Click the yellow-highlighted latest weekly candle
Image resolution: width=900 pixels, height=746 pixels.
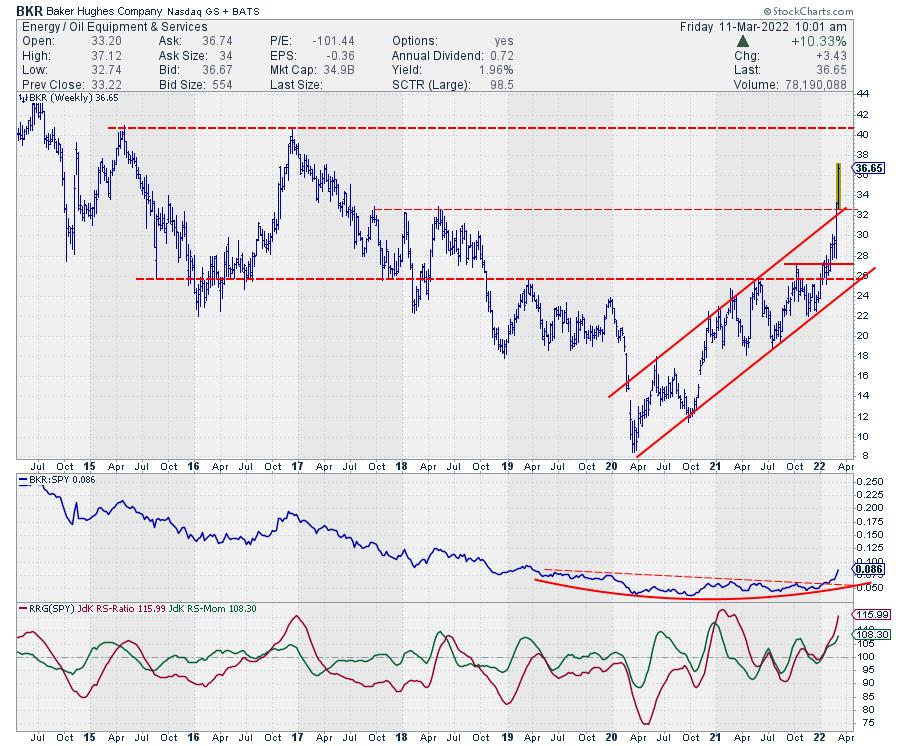[x=838, y=185]
